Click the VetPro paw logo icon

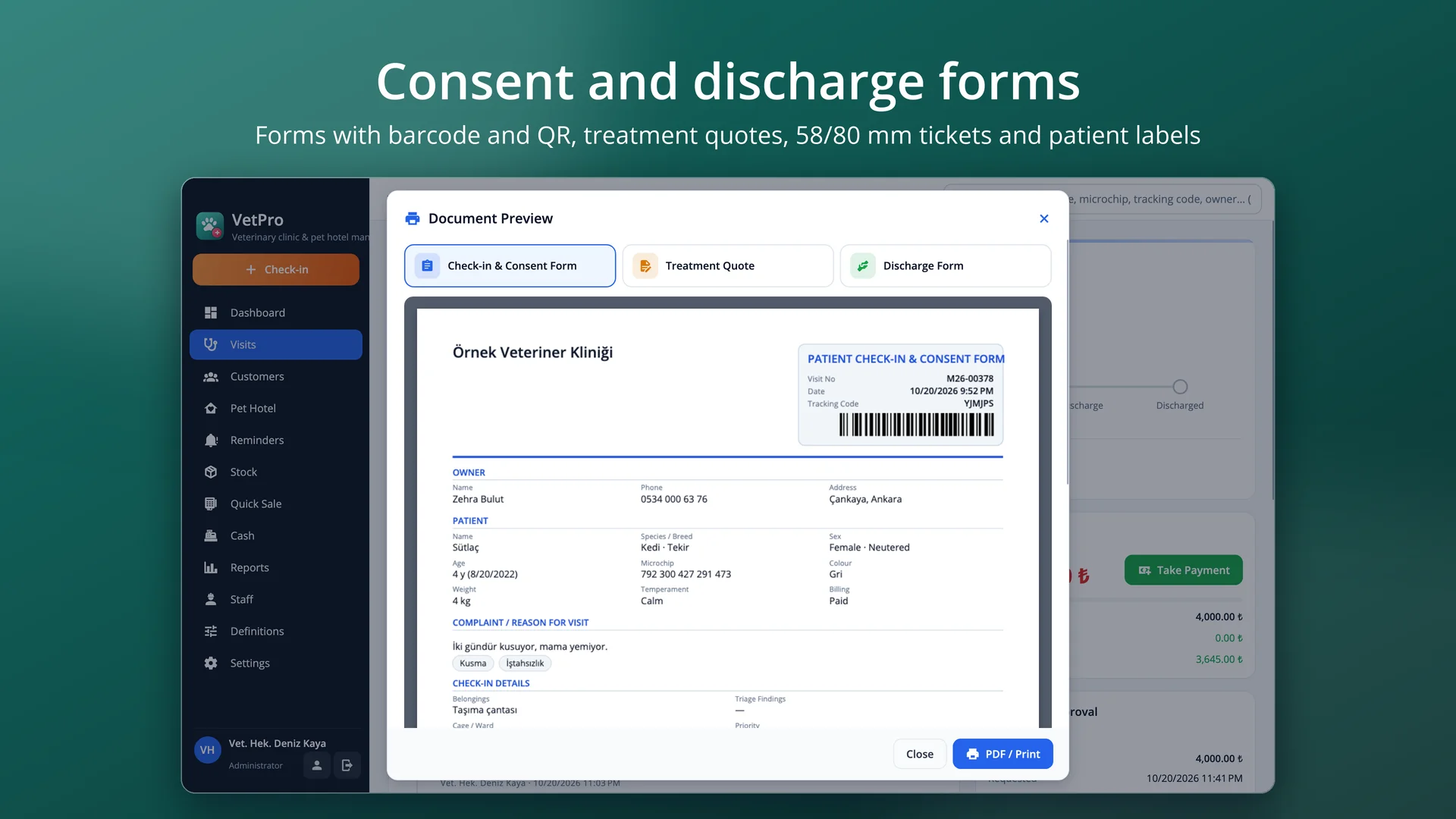tap(210, 226)
